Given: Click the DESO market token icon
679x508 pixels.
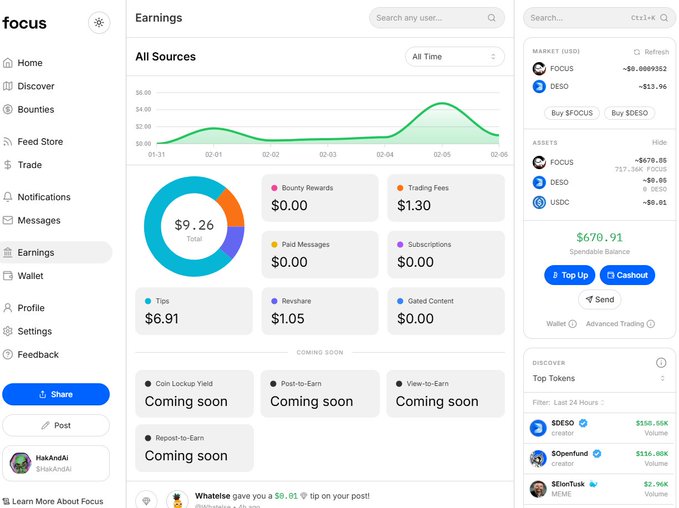Looking at the screenshot, I should 539,87.
